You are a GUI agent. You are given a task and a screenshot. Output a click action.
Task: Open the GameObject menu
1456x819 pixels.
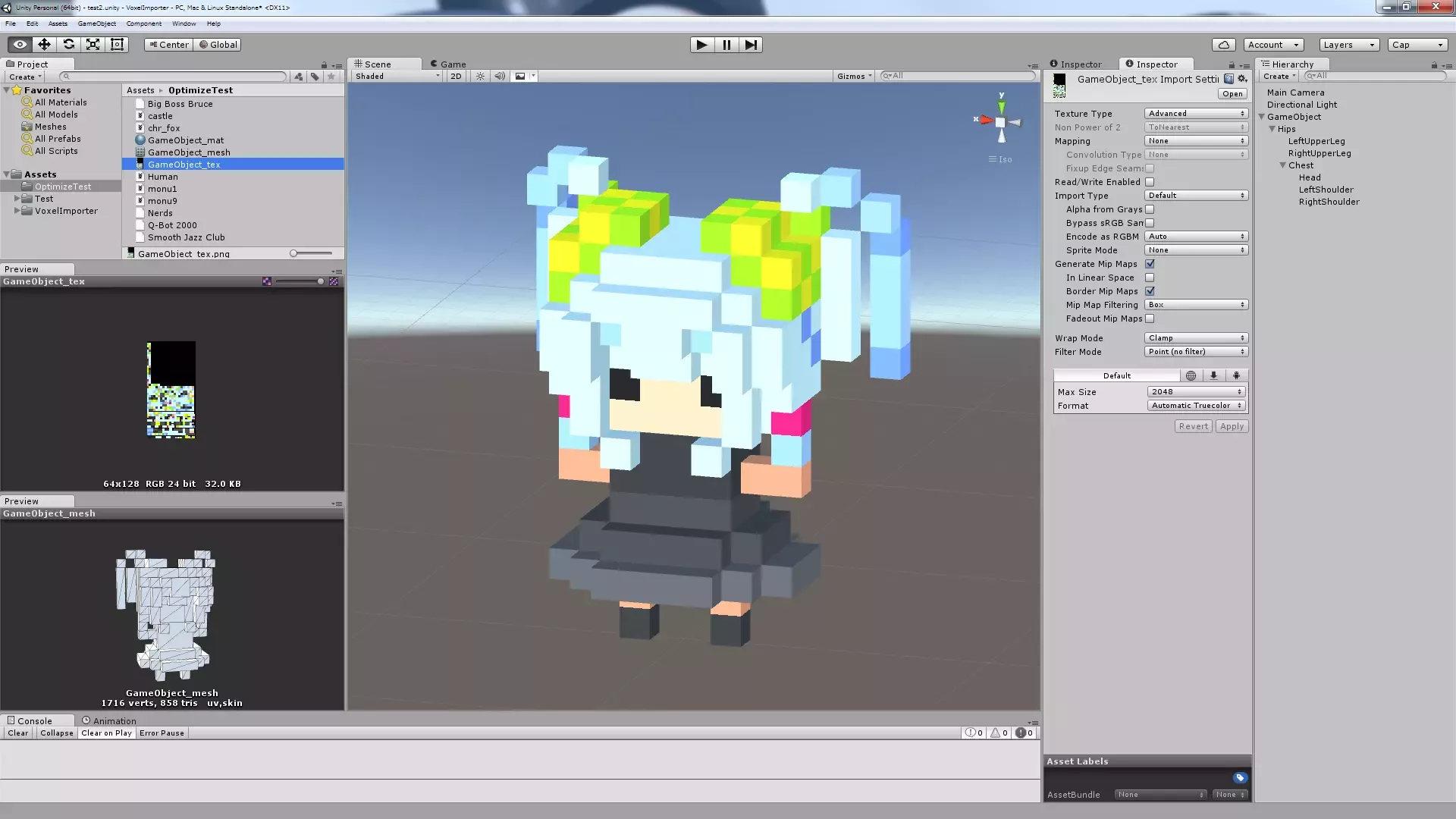pos(96,24)
